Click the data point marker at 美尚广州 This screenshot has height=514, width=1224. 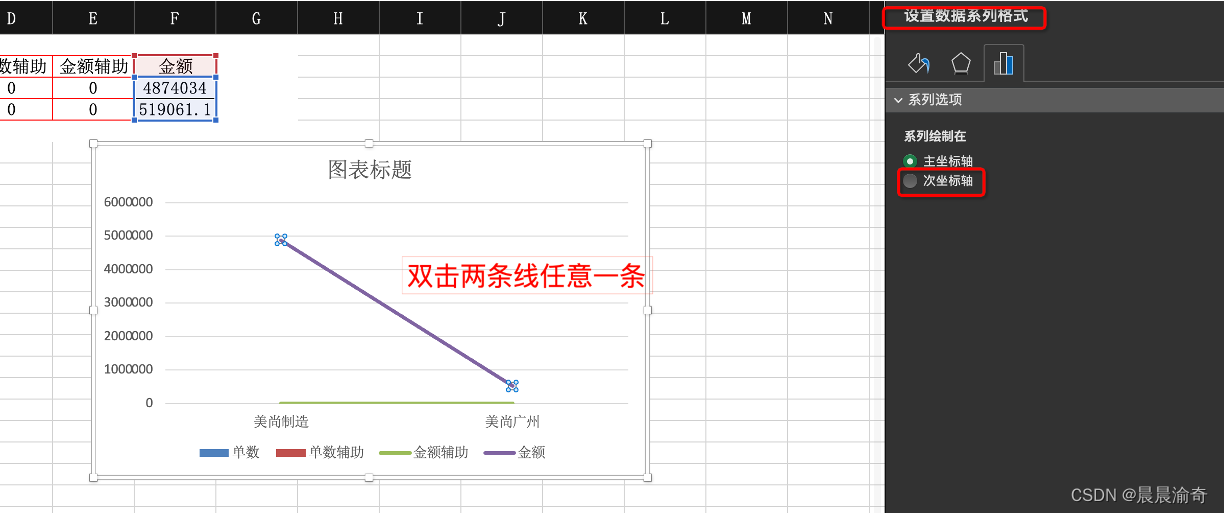[512, 386]
